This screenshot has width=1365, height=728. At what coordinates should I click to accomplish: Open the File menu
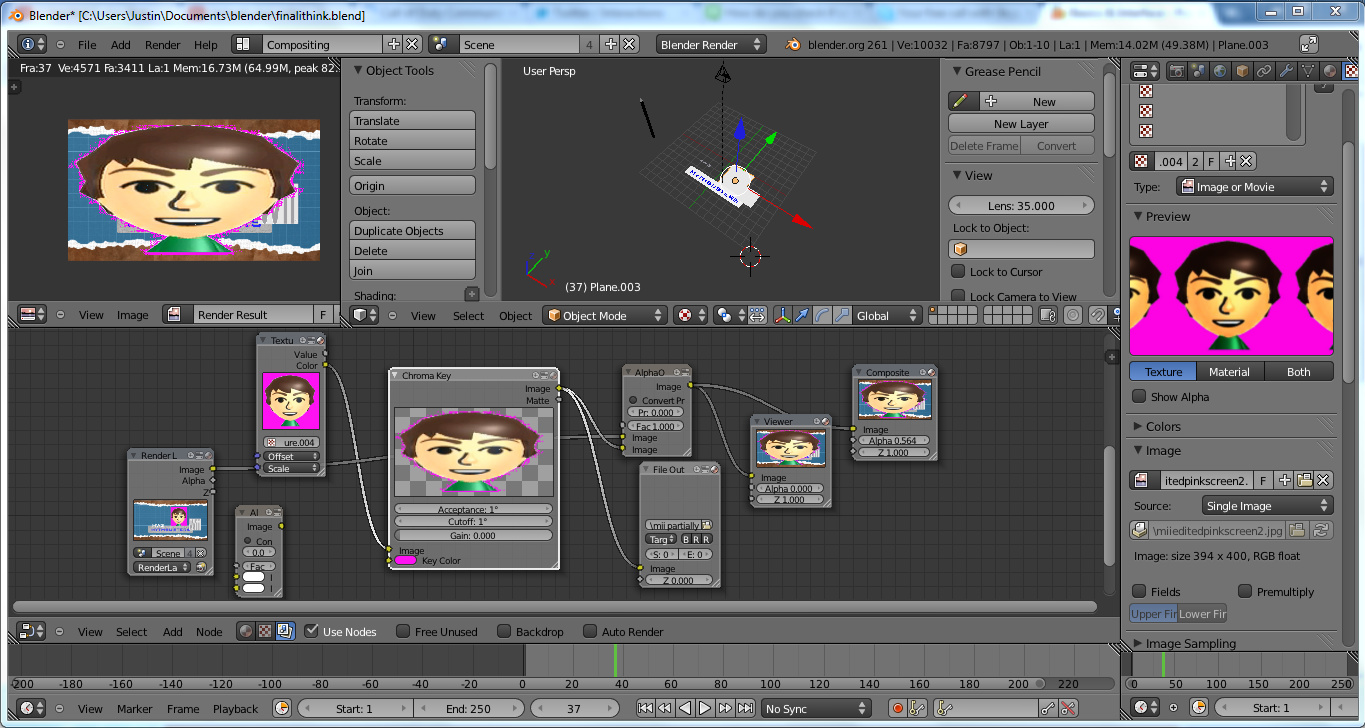pos(87,45)
